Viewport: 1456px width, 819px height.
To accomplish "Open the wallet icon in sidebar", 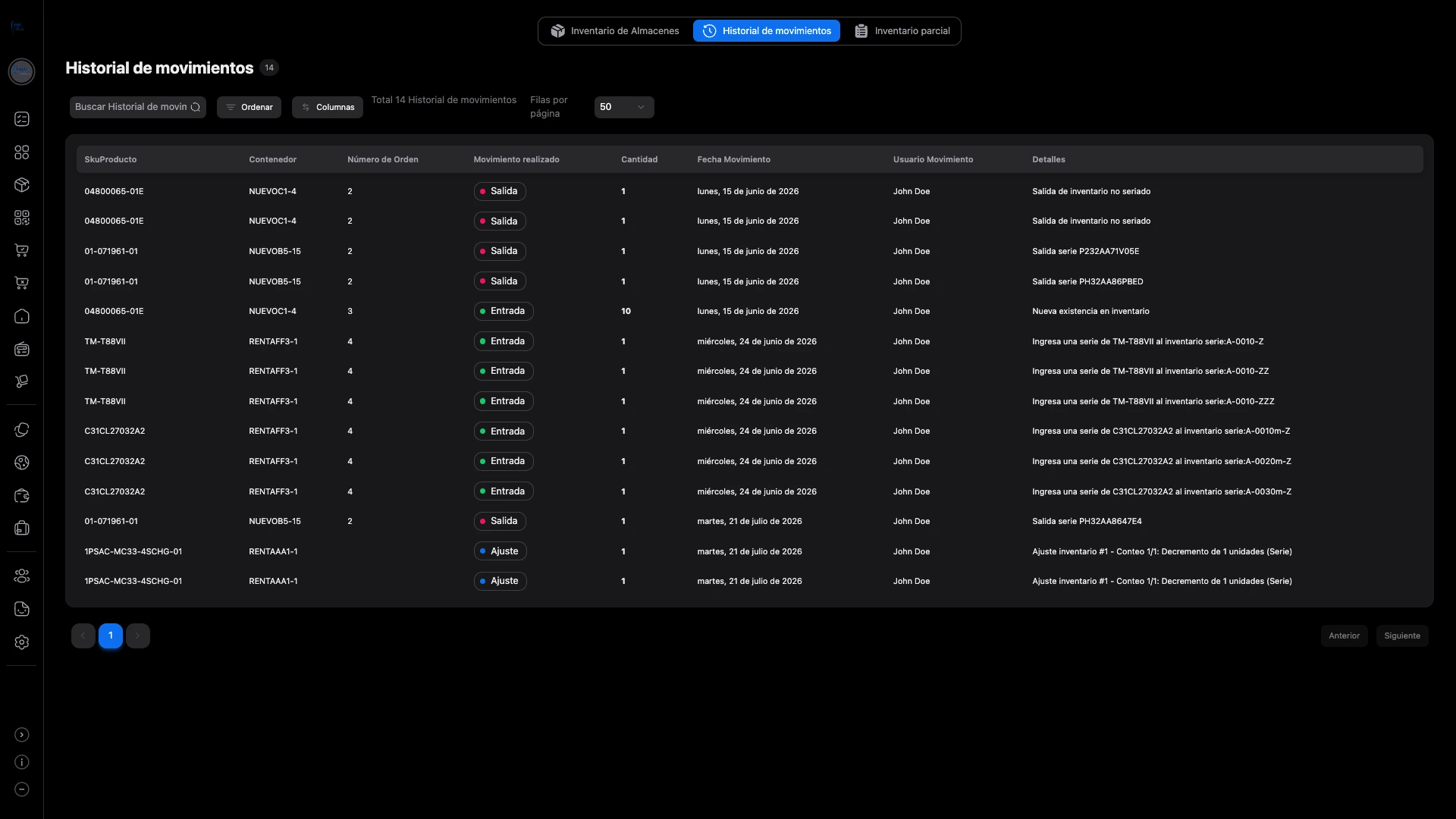I will point(22,495).
